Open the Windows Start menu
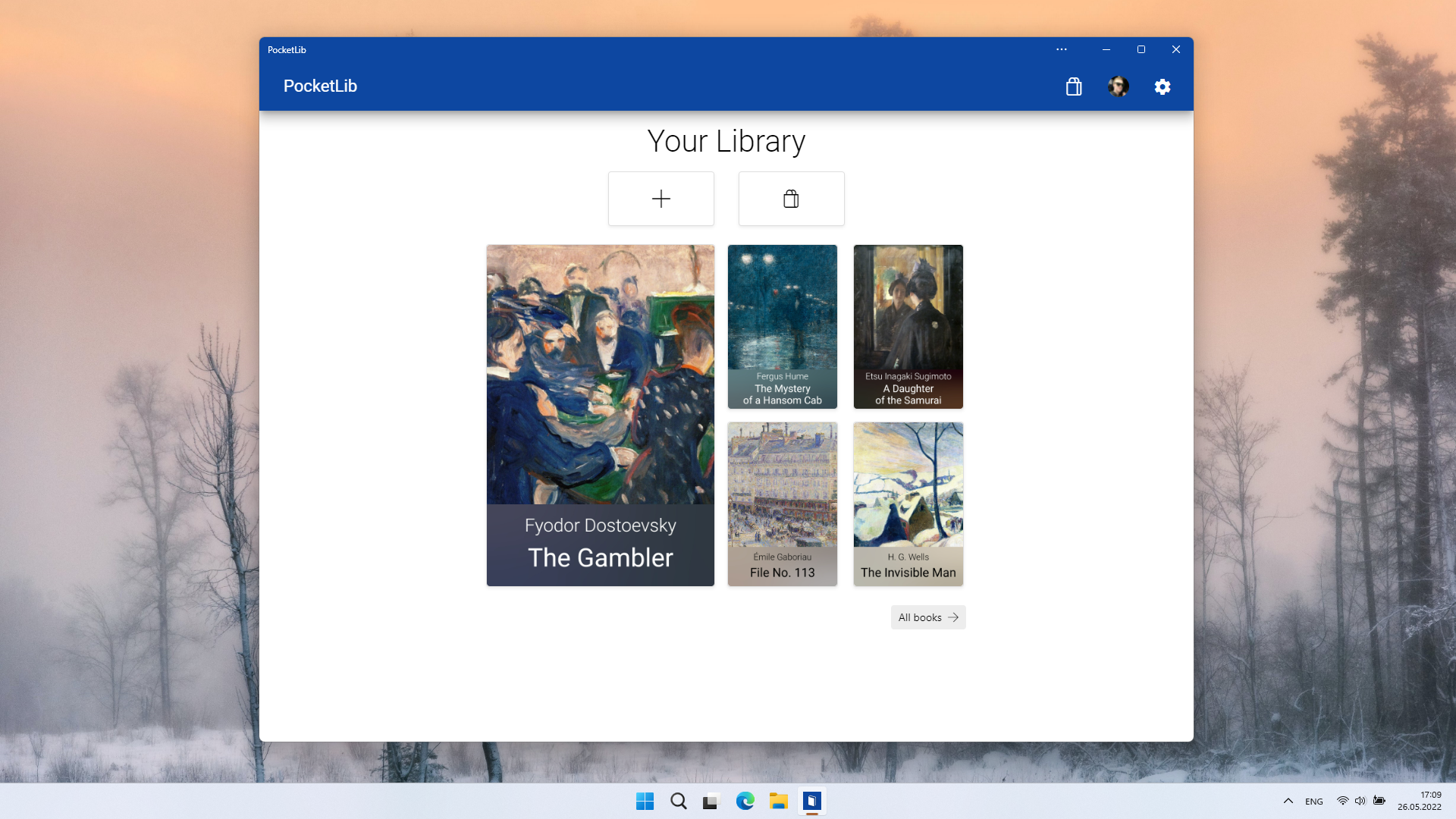This screenshot has width=1456, height=819. pos(645,801)
